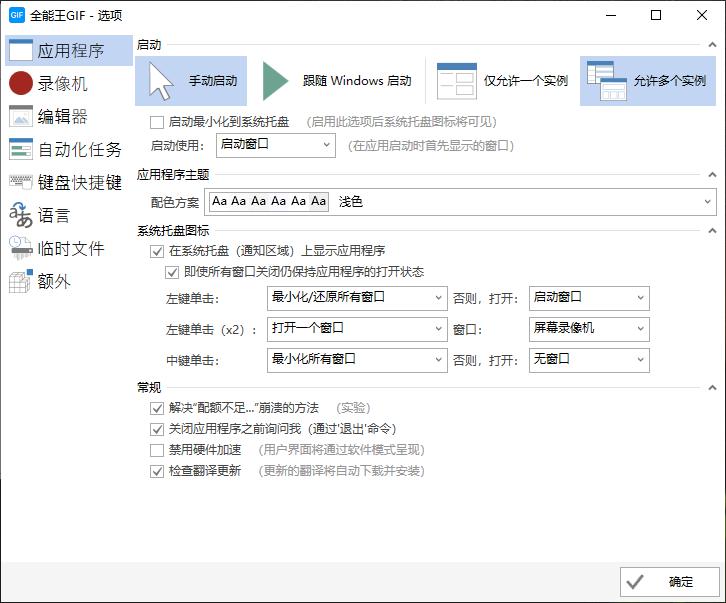Collapse the 系统托盘图标 section
Image resolution: width=726 pixels, height=603 pixels.
pyautogui.click(x=711, y=231)
